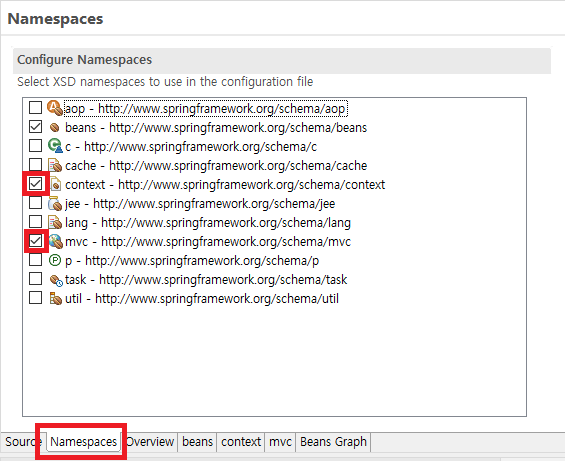Select the lang schema URL row text
The height and width of the screenshot is (461, 565).
208,222
